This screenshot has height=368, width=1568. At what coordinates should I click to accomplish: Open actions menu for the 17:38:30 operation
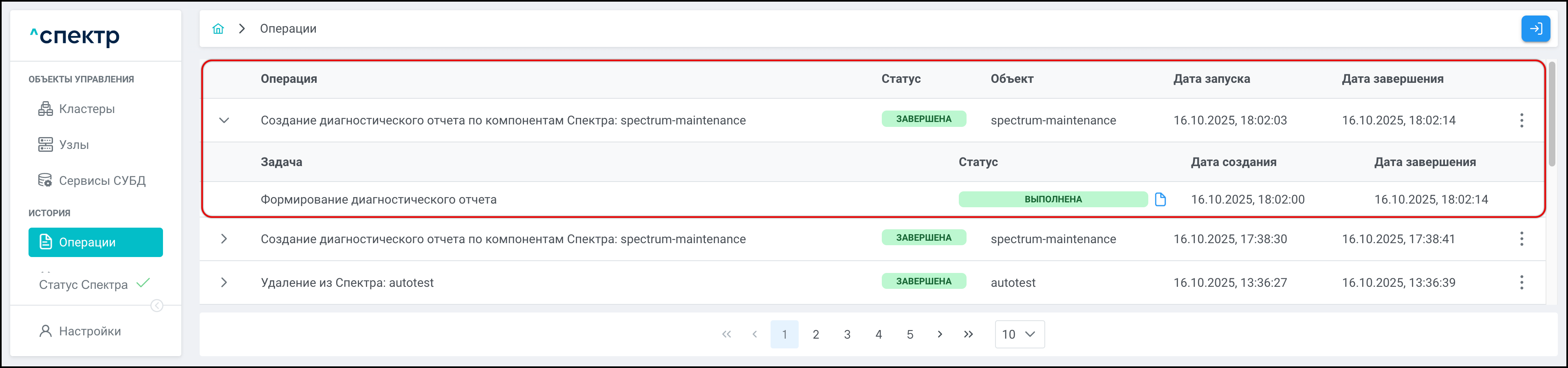point(1521,239)
